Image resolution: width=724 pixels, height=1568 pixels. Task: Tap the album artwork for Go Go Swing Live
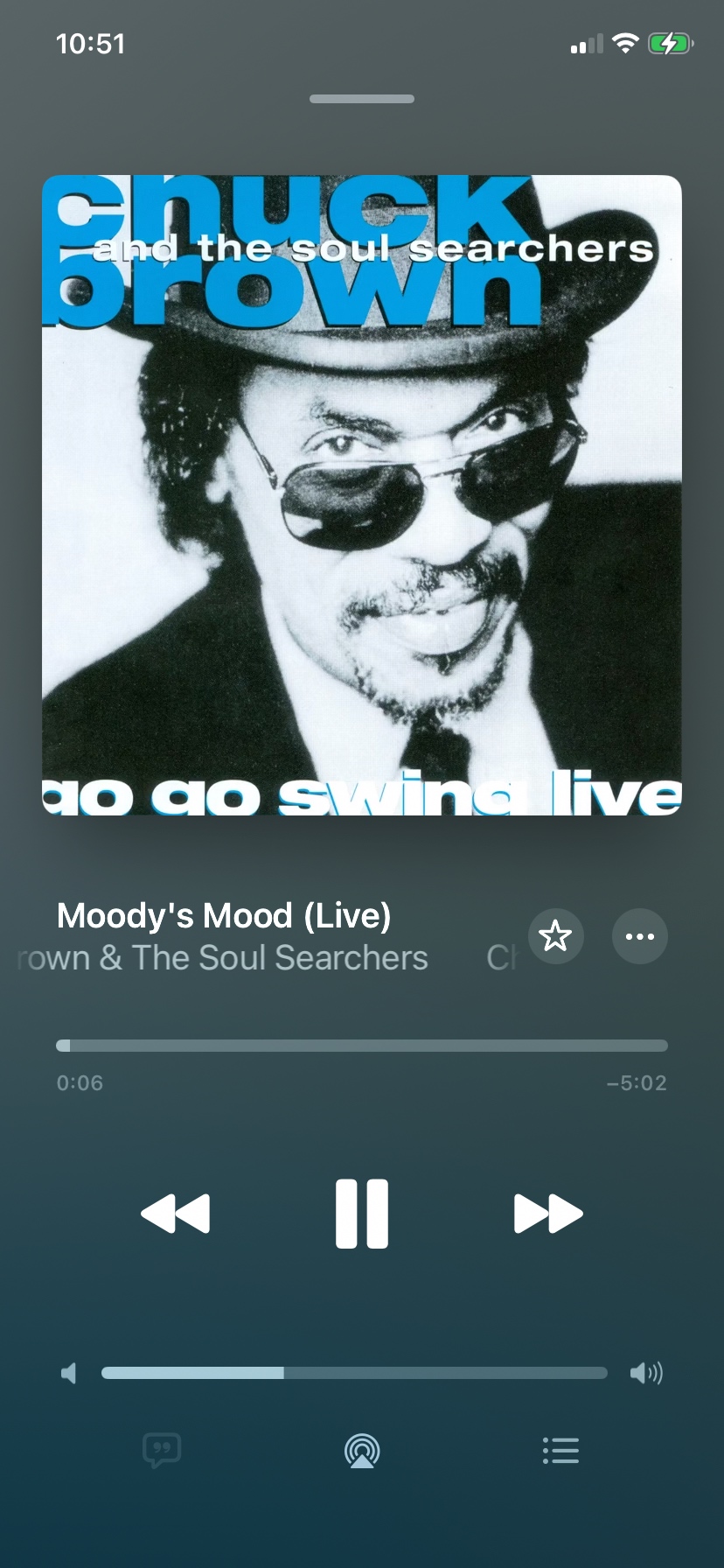click(362, 495)
